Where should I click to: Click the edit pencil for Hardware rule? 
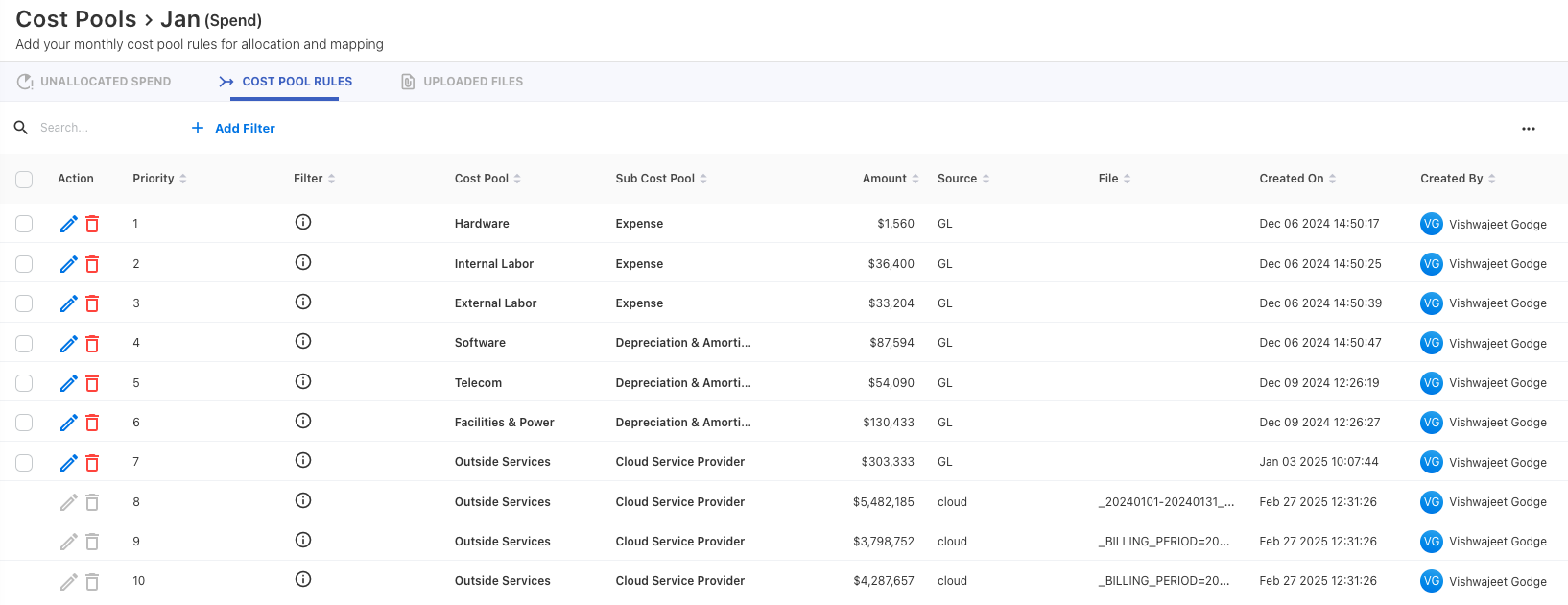point(68,224)
